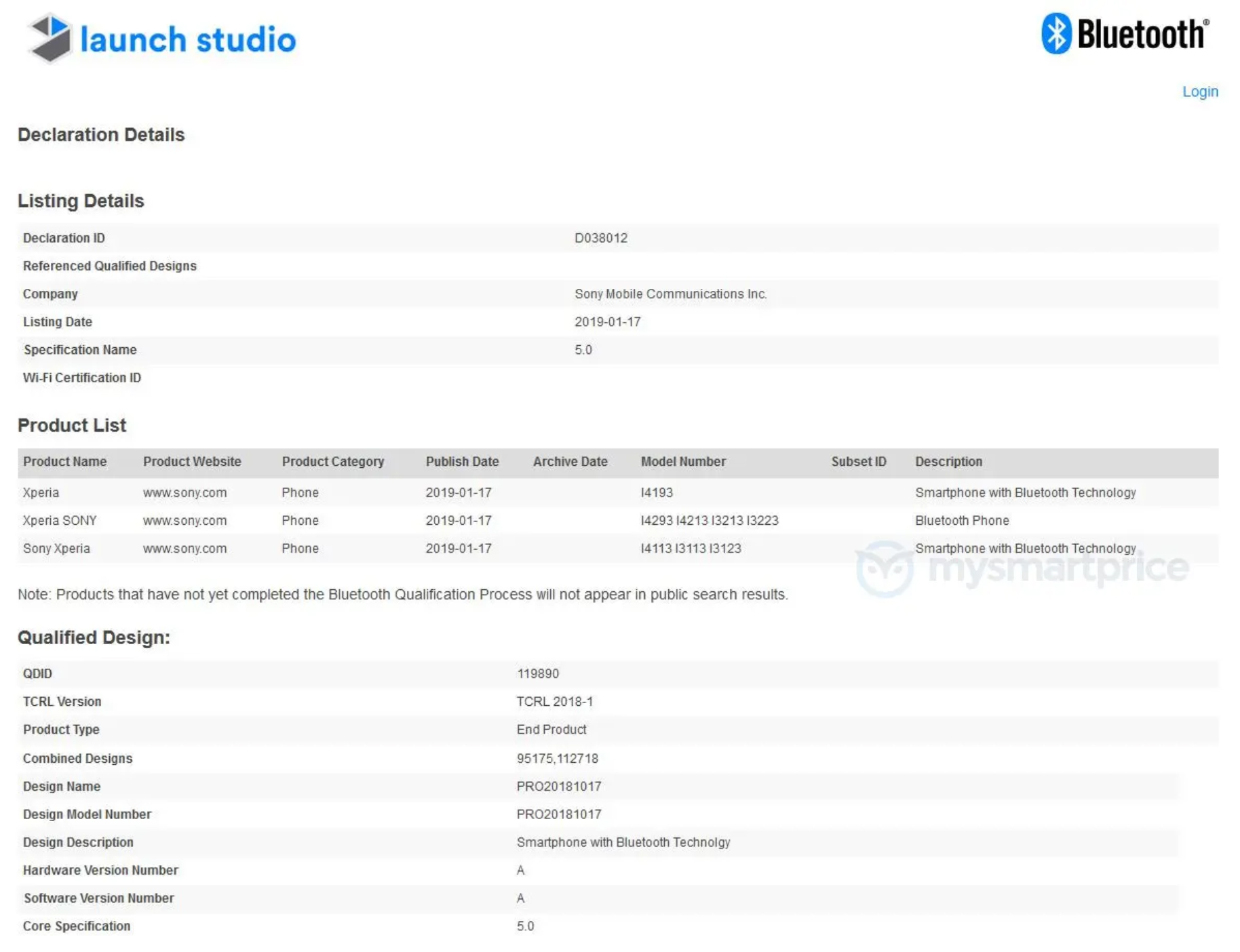Click model number I4193 in product list

click(x=656, y=493)
